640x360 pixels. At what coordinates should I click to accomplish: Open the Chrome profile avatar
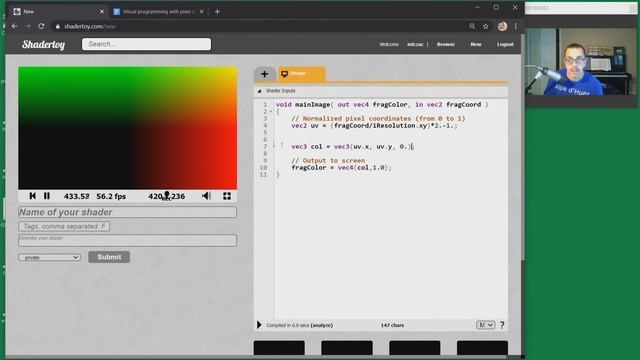[x=502, y=26]
